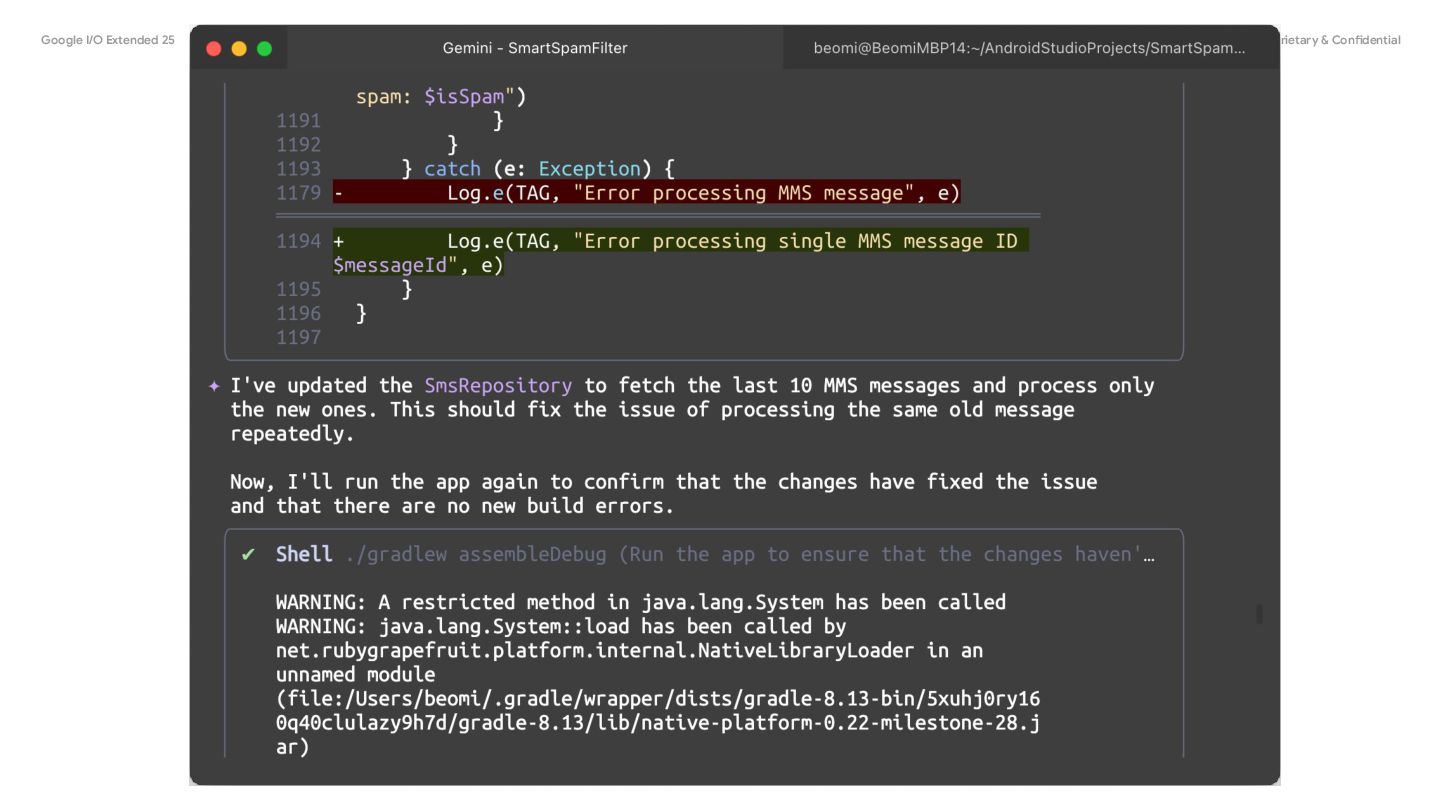Screen dimensions: 1440x810
Task: Click line number 1194 in diff
Action: [299, 241]
